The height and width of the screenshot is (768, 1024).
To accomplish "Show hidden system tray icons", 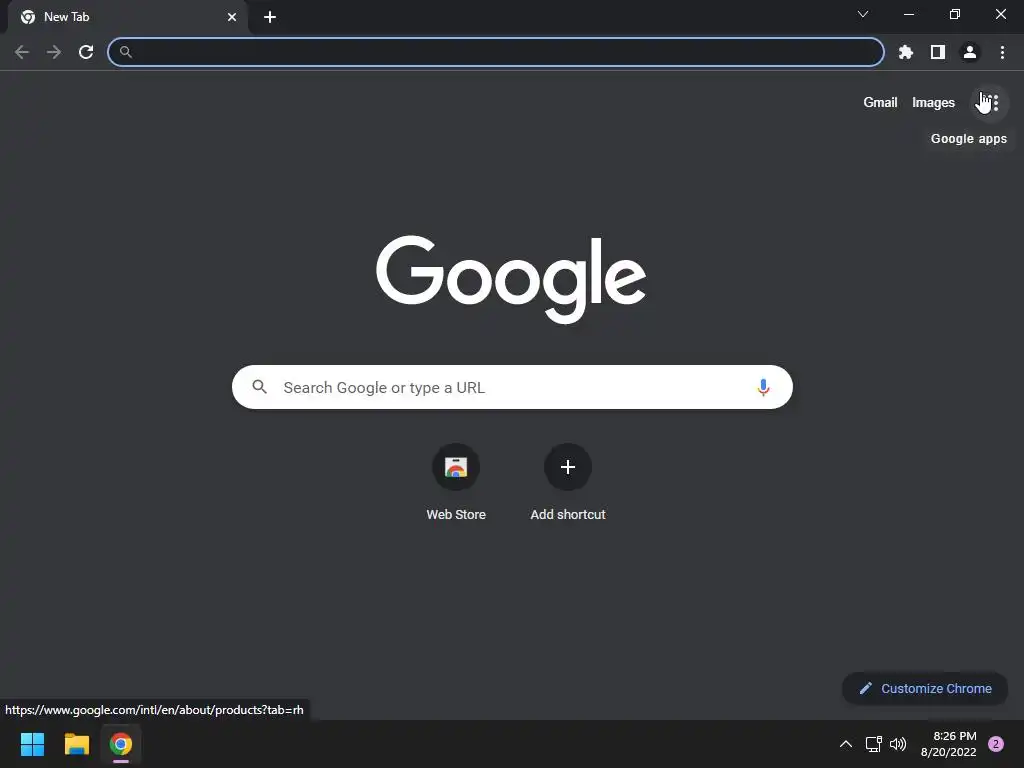I will [x=846, y=744].
